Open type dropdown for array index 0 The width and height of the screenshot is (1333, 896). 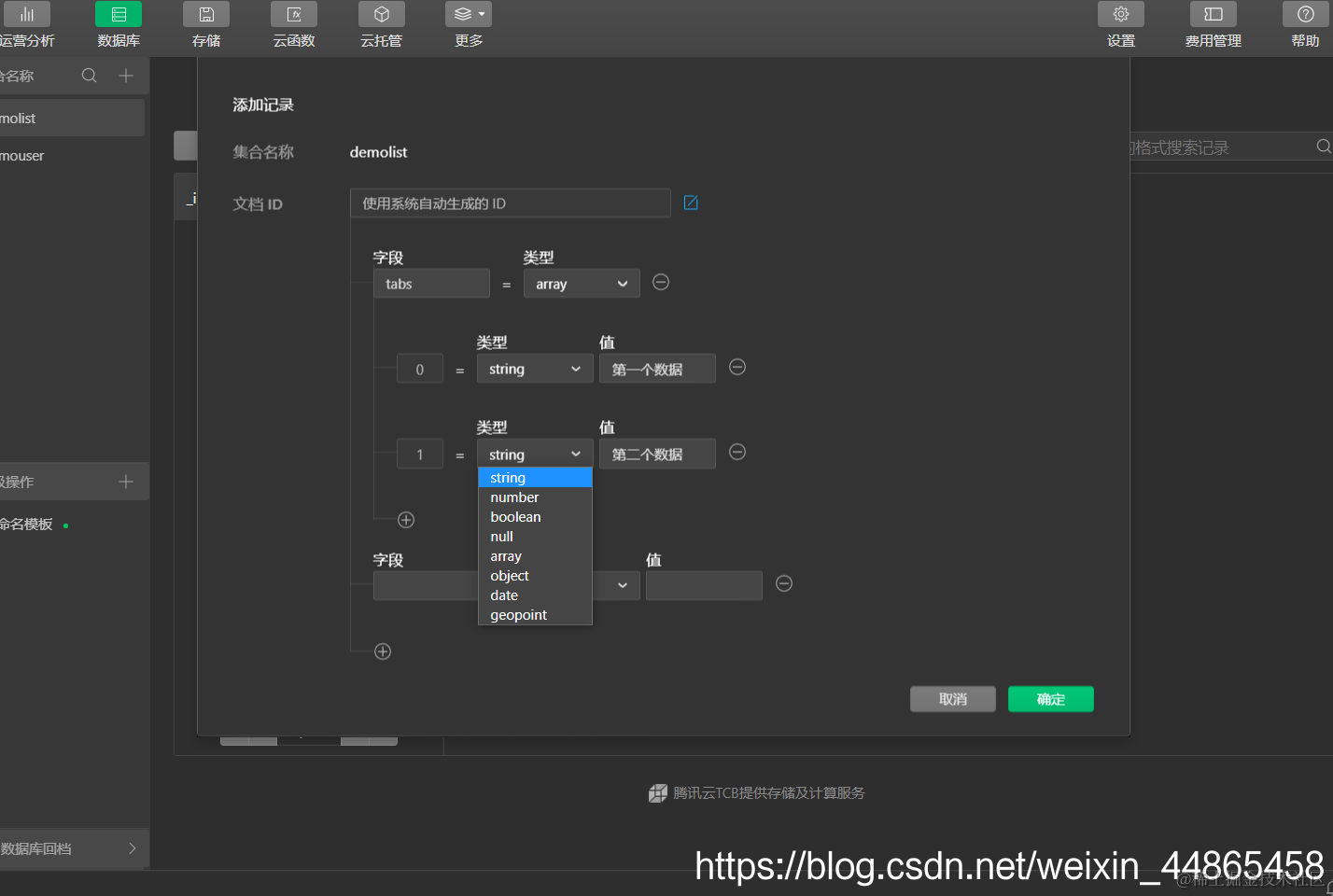(x=535, y=369)
